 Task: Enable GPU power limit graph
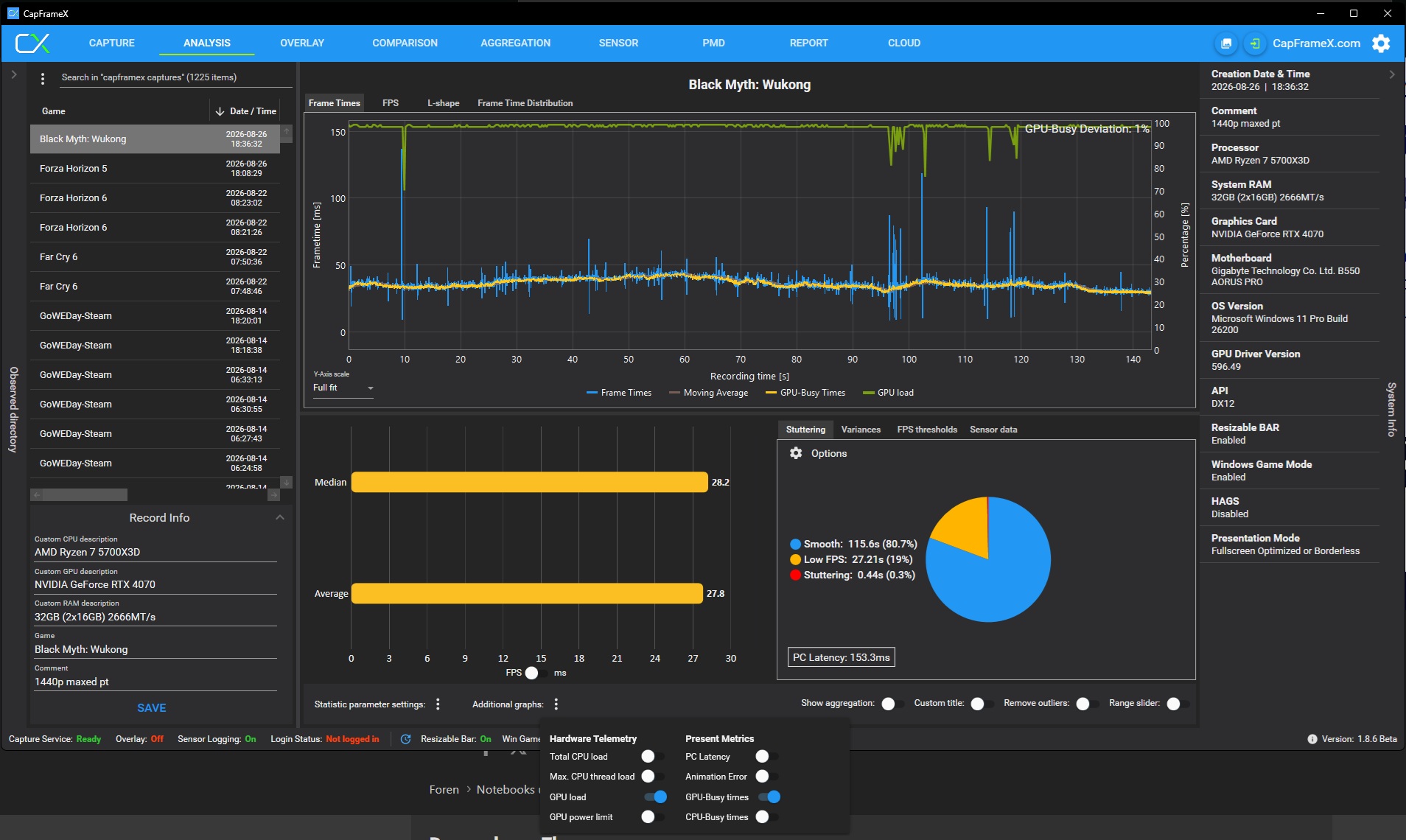click(x=653, y=816)
